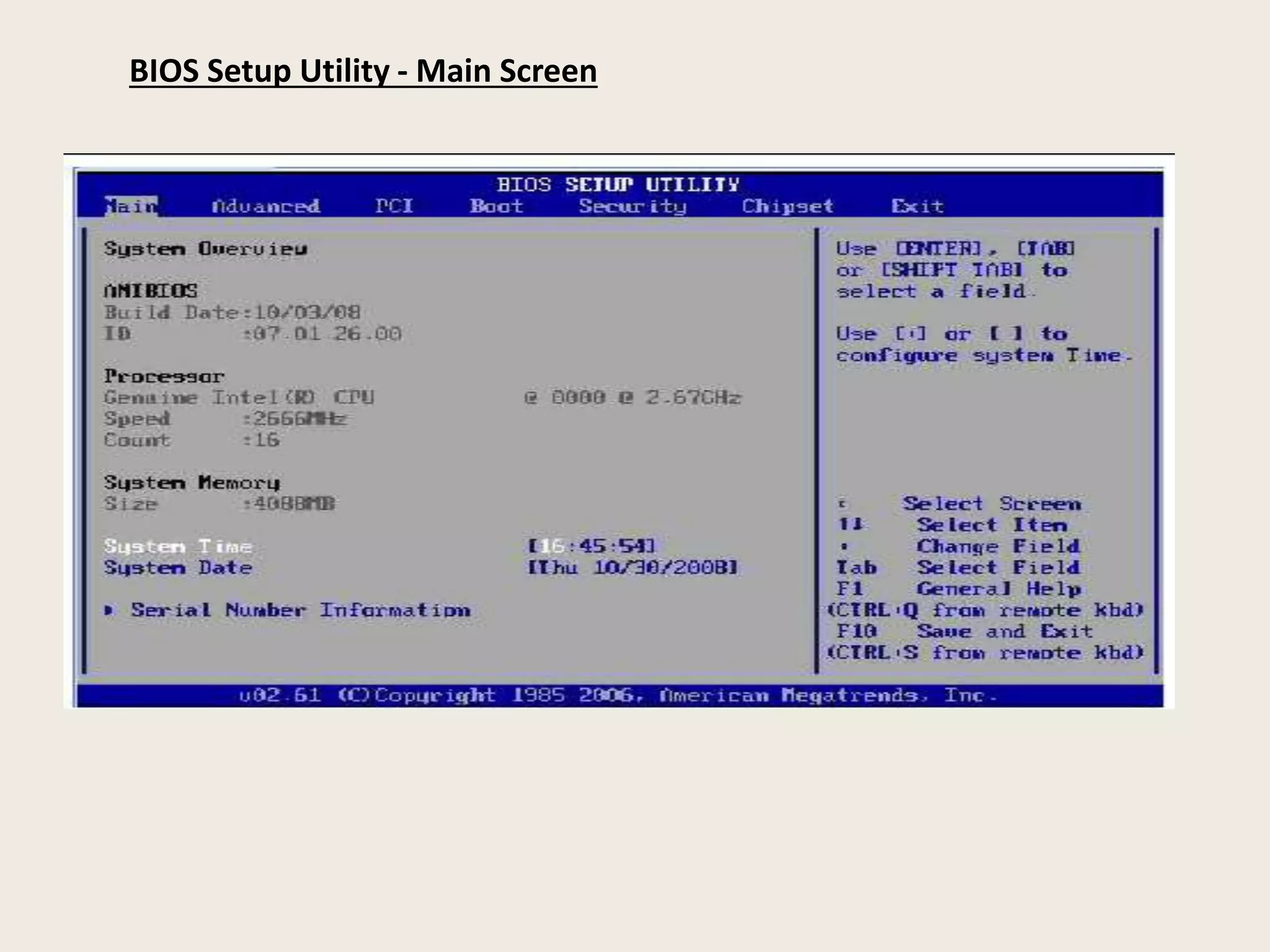Click the arrow before Serial Number Information

(x=110, y=610)
